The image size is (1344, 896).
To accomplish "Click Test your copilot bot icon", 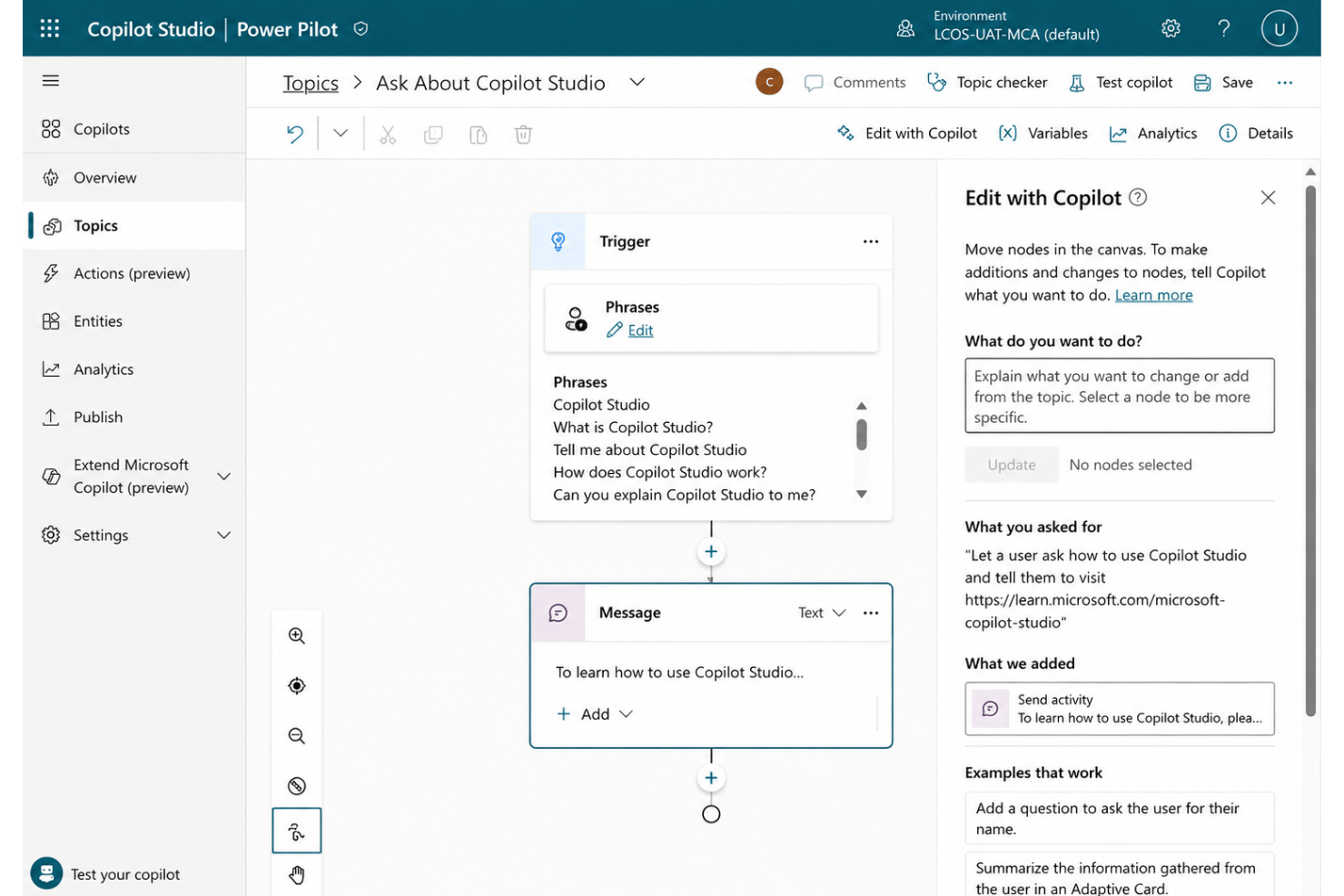I will [x=46, y=873].
